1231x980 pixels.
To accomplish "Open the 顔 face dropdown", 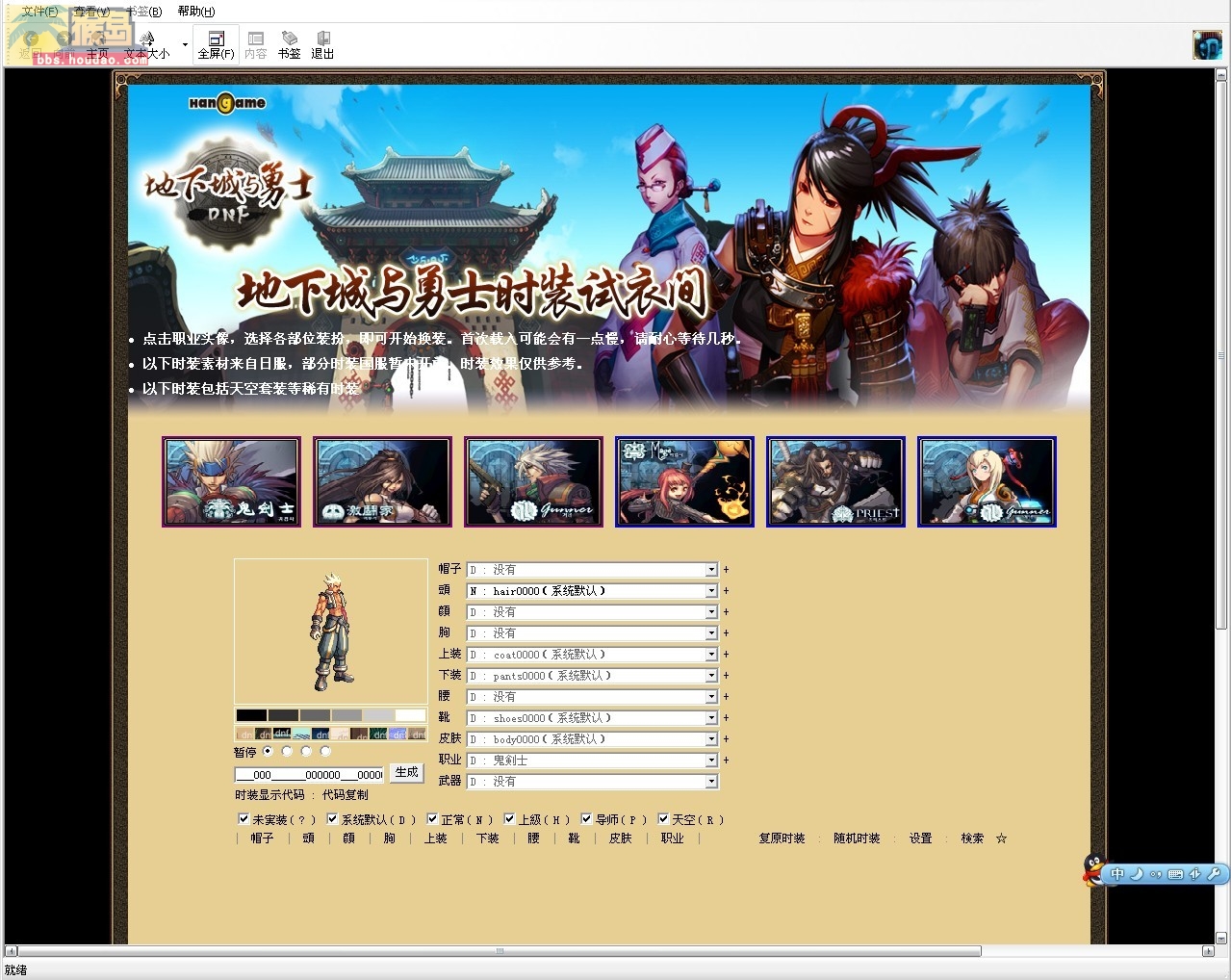I will (x=592, y=612).
